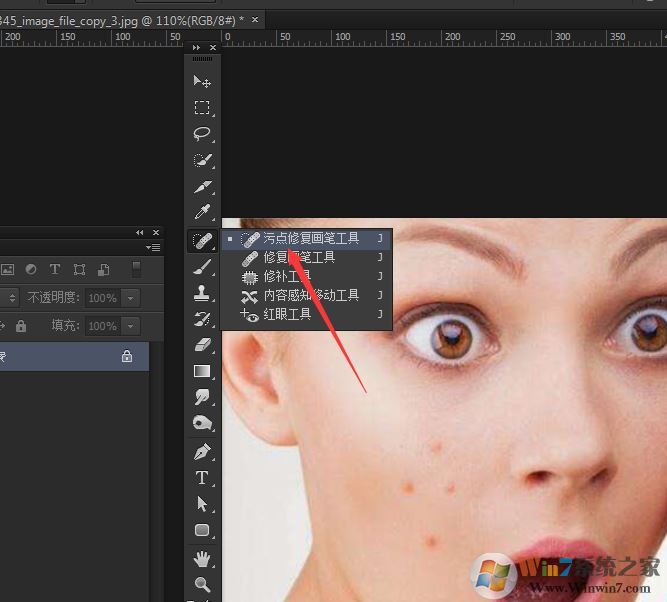The image size is (667, 602).
Task: Close the image_file_copy_3.jpg document tab
Action: pos(254,20)
